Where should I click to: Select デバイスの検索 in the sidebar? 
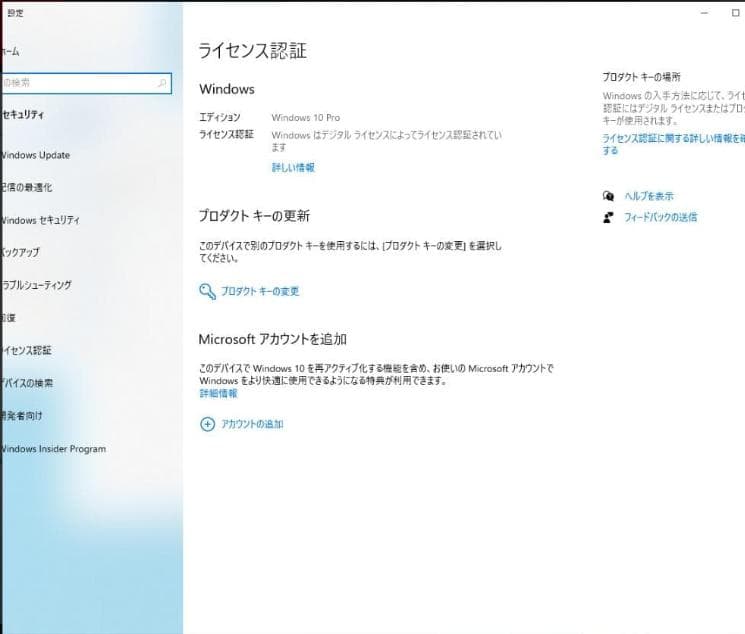point(27,383)
